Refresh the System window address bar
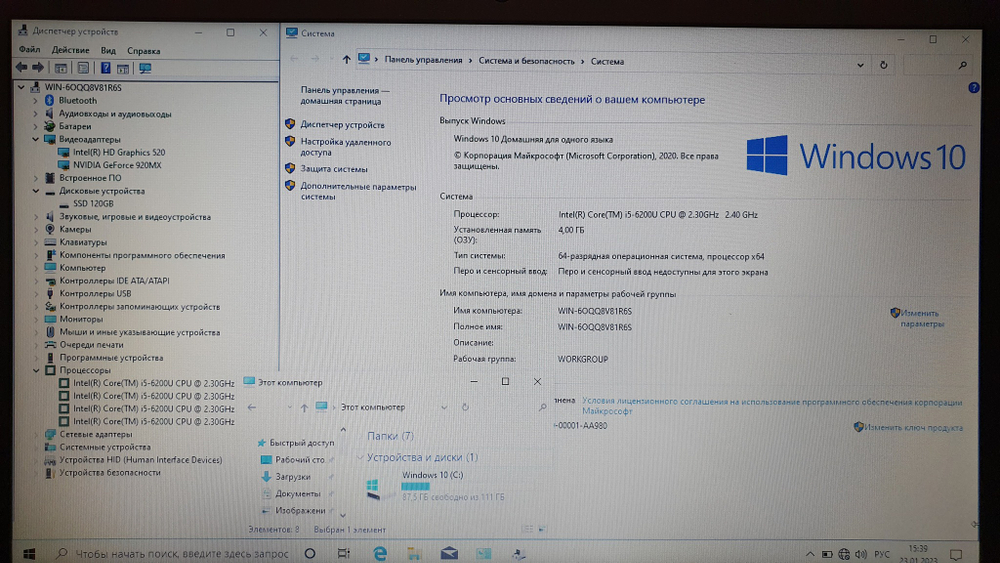This screenshot has height=563, width=1000. pos(883,65)
